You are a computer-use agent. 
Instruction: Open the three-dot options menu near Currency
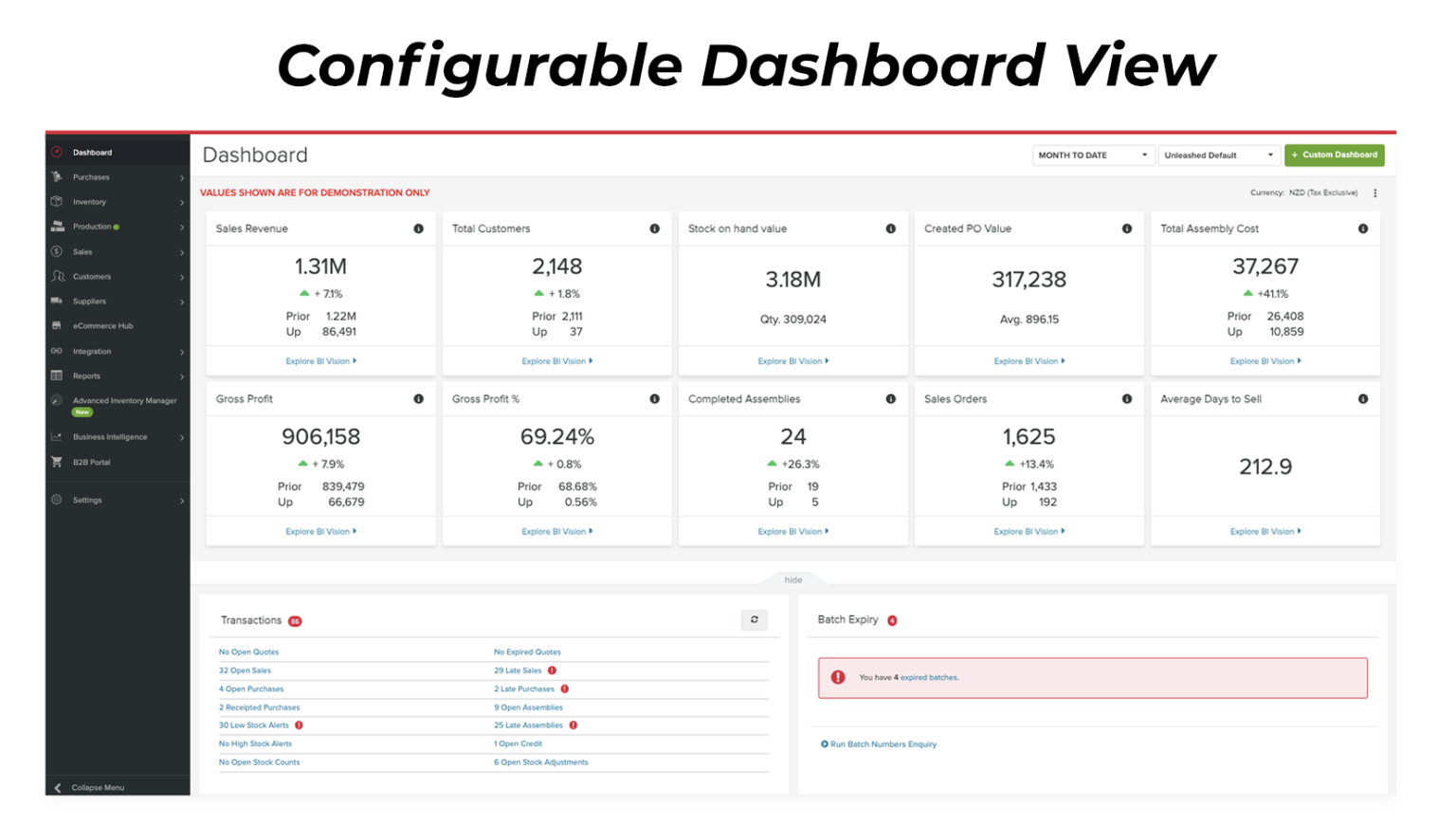[1374, 193]
